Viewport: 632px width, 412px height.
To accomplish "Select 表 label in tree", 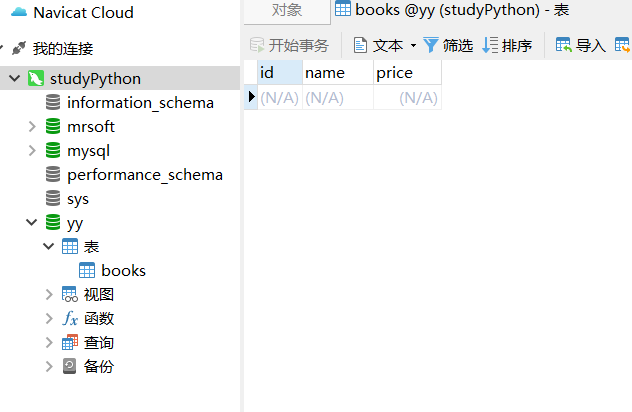I will (91, 247).
